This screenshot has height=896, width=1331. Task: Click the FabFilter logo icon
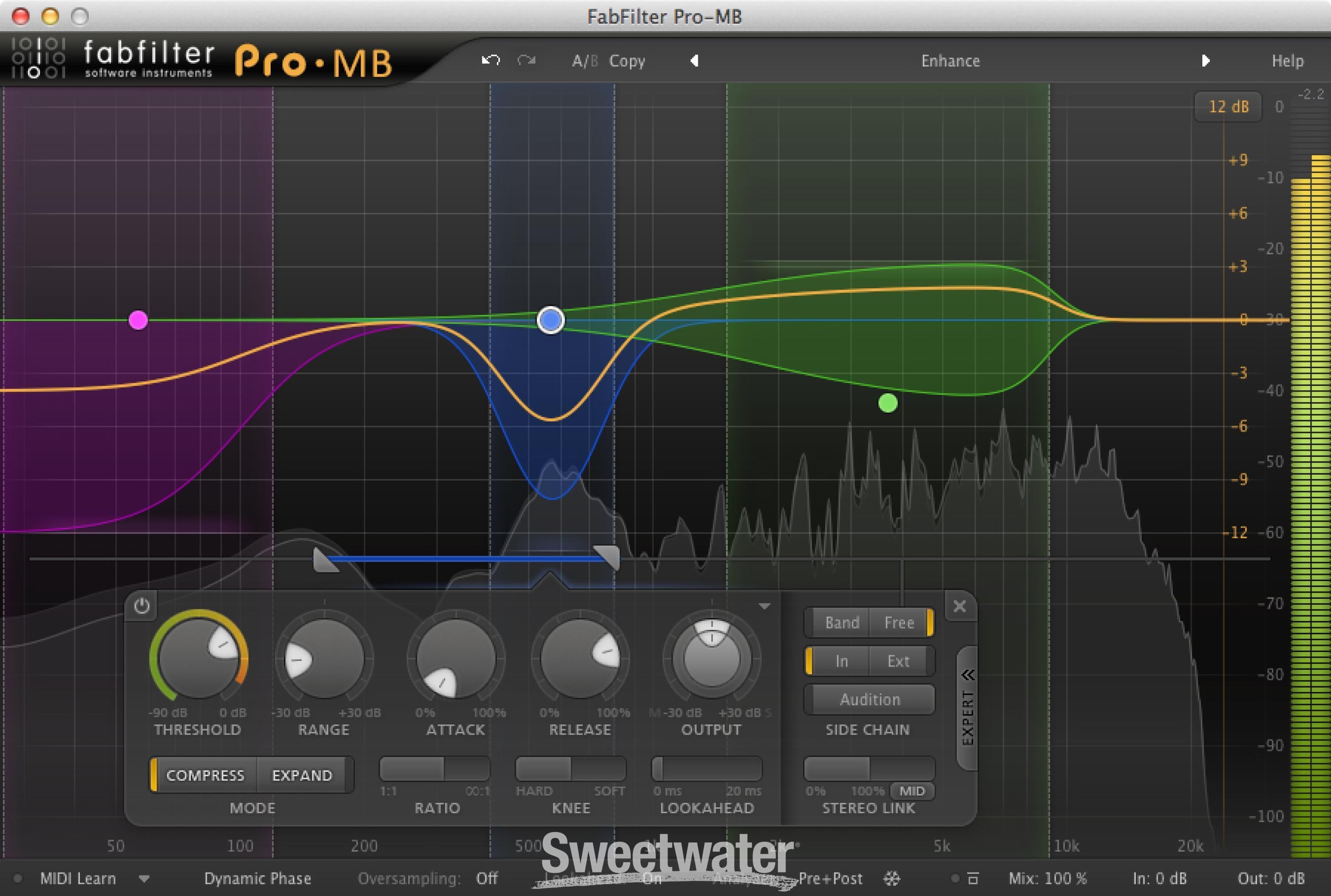point(38,57)
